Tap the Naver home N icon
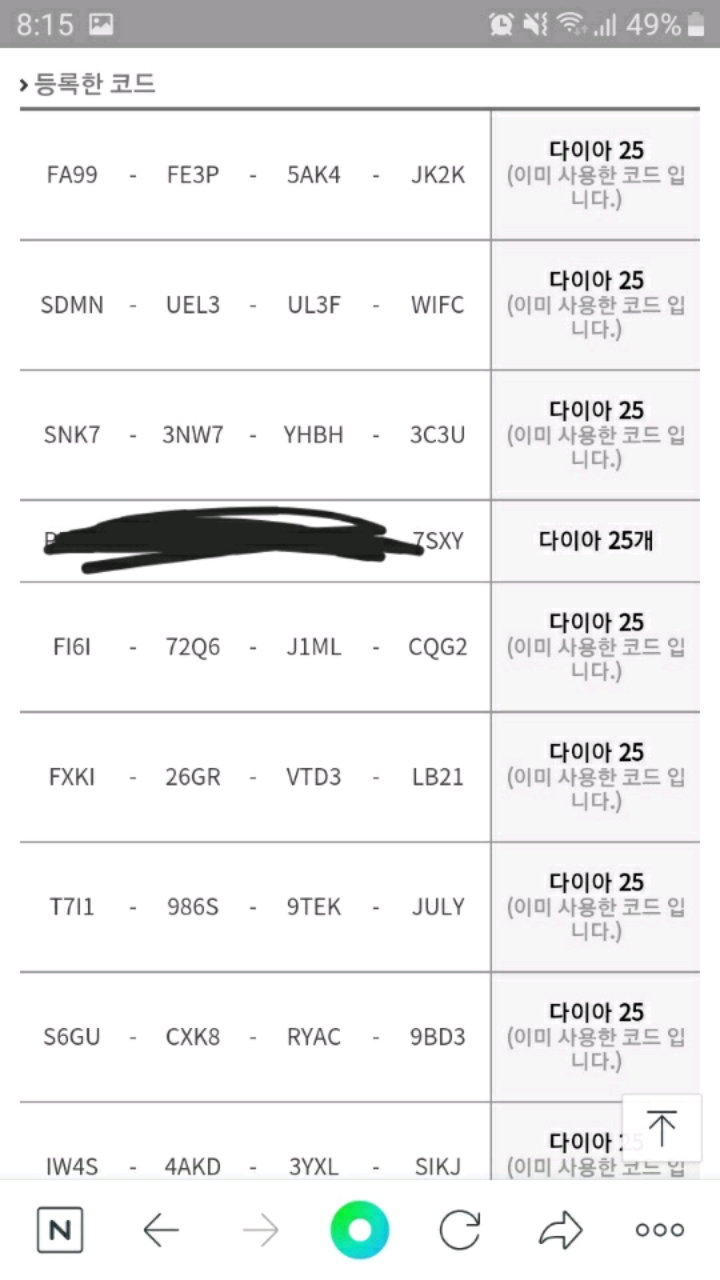 click(59, 1230)
